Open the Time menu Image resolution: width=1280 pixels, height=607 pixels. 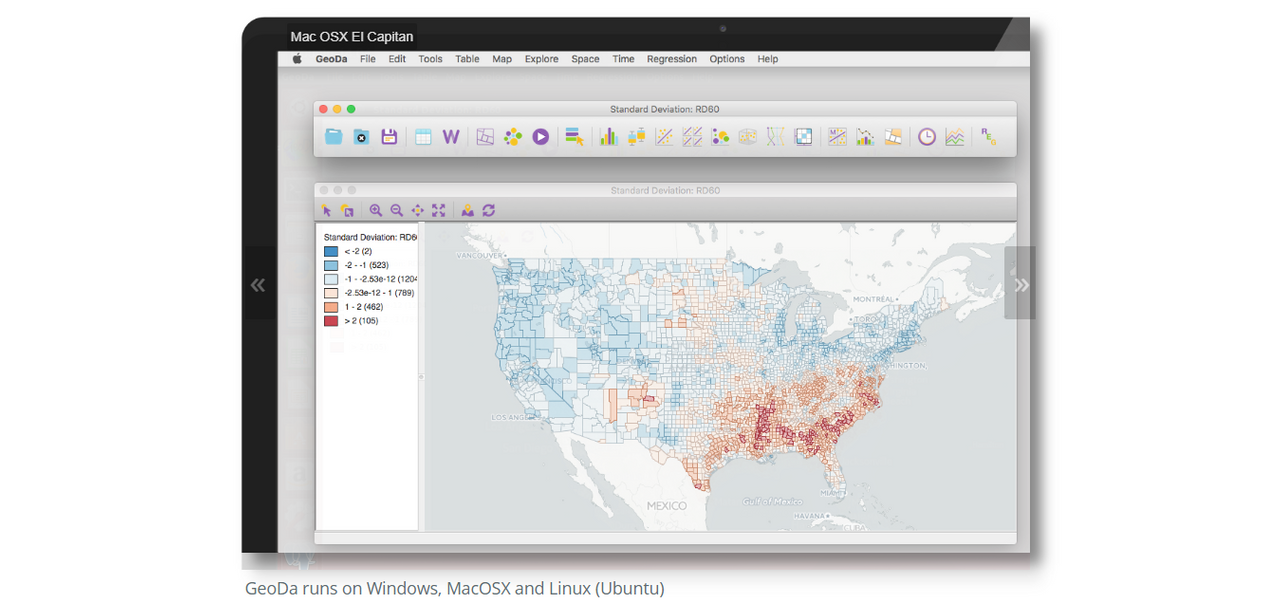point(624,59)
